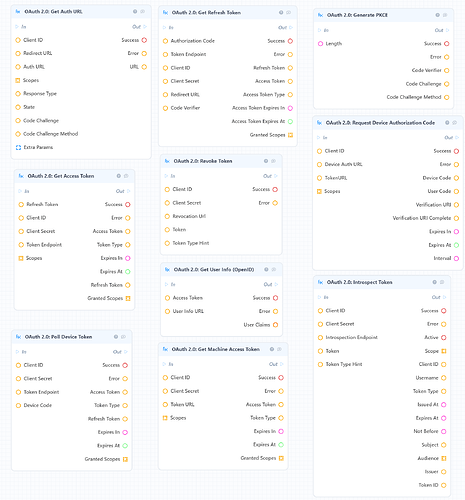The image size is (465, 500).
Task: Click the settings icon on Get Auth URL node
Action: (x=135, y=11)
